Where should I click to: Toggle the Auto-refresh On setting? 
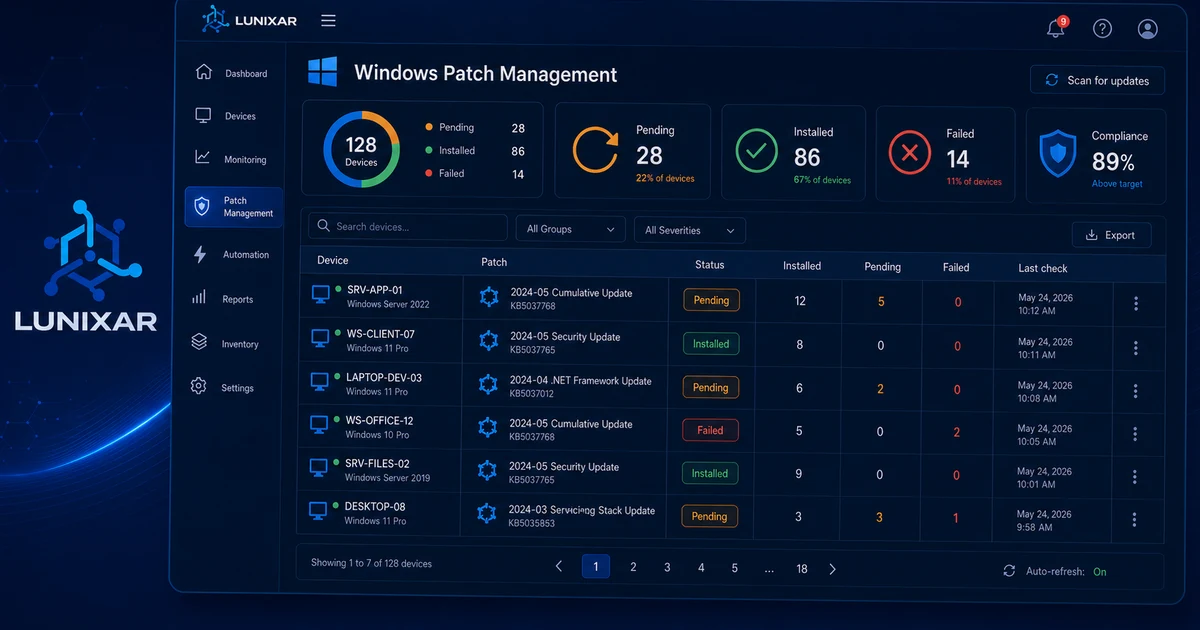[1100, 572]
